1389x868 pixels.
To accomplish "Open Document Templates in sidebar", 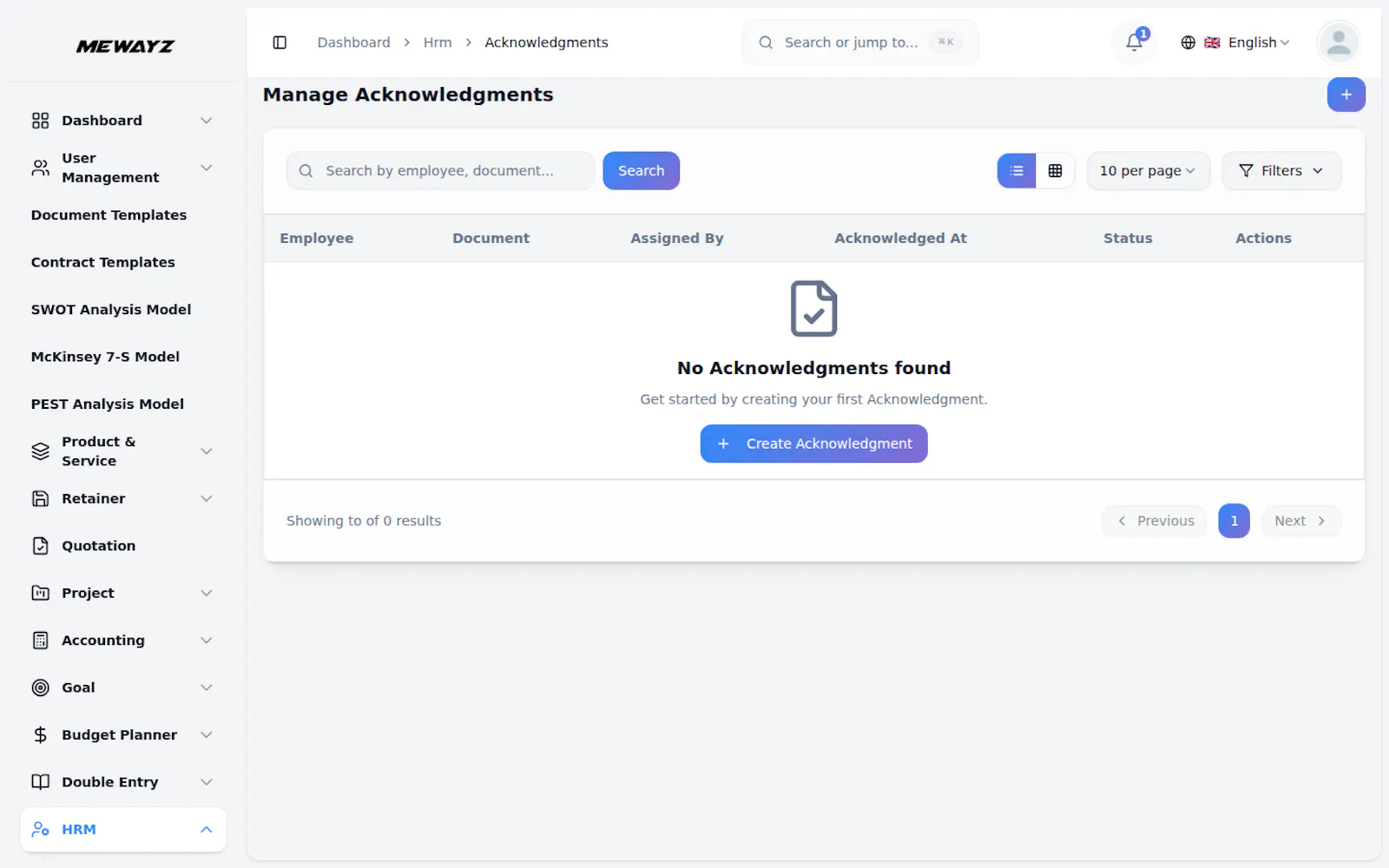I will pos(109,215).
